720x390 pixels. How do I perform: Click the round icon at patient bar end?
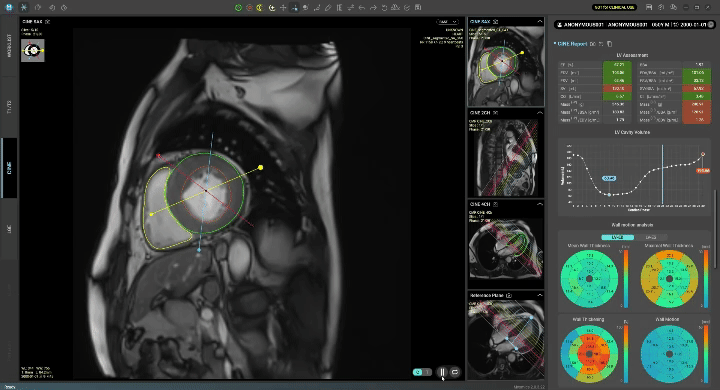click(711, 24)
